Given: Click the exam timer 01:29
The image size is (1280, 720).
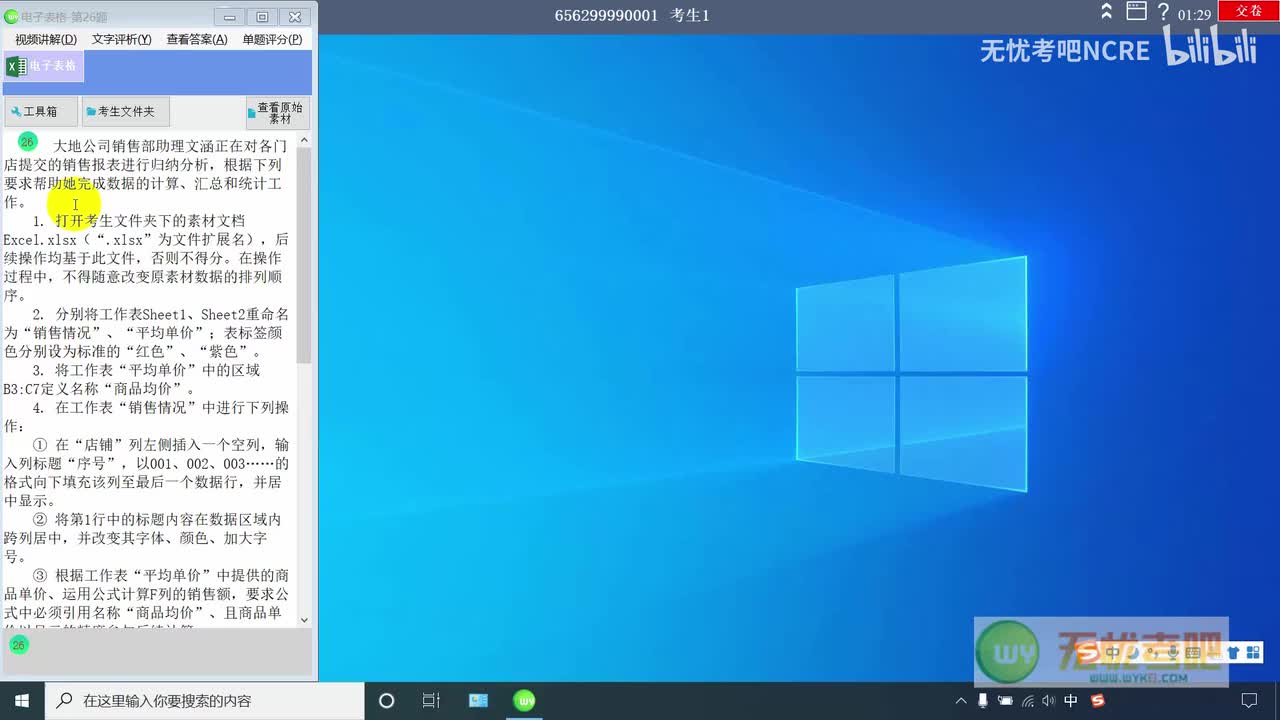Looking at the screenshot, I should click(x=1194, y=15).
